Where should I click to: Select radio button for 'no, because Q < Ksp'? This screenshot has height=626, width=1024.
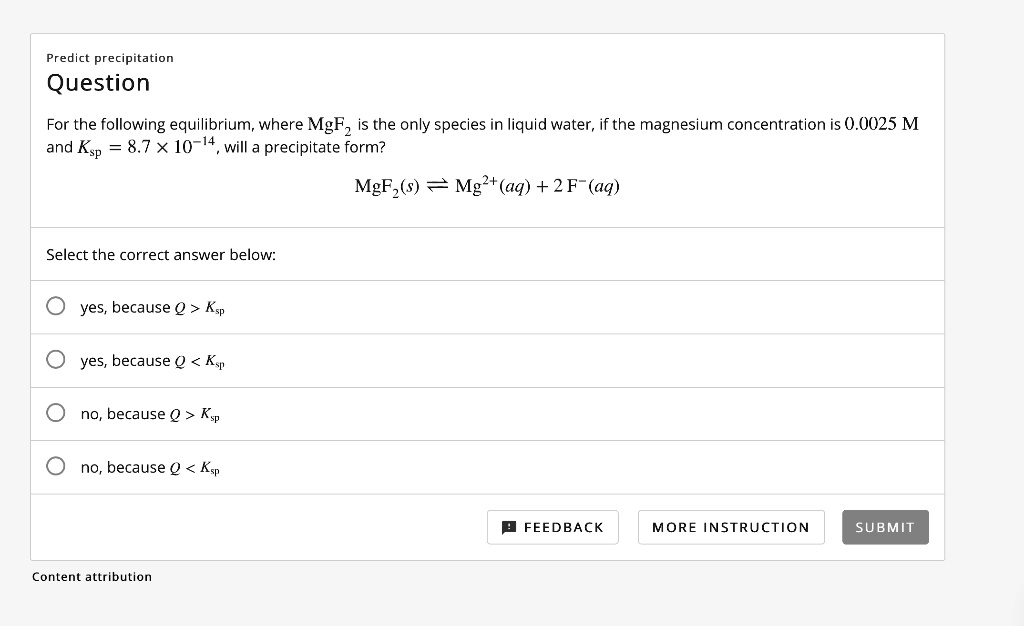56,466
